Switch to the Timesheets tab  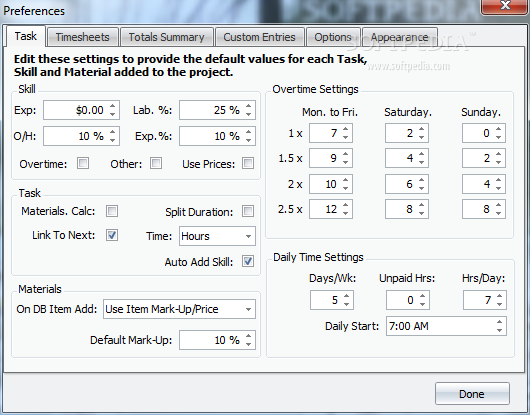[82, 37]
